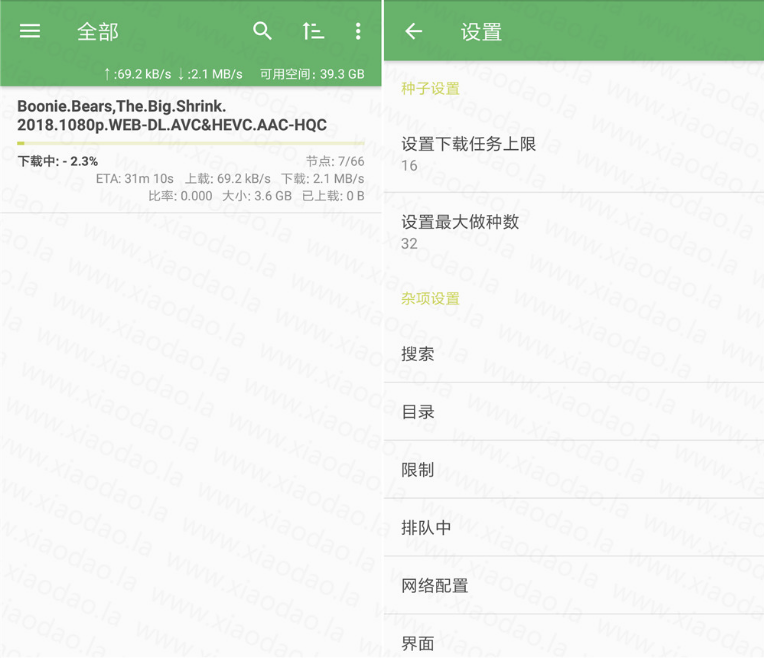Click the 杂项设置 section header
The image size is (764, 671).
[430, 298]
